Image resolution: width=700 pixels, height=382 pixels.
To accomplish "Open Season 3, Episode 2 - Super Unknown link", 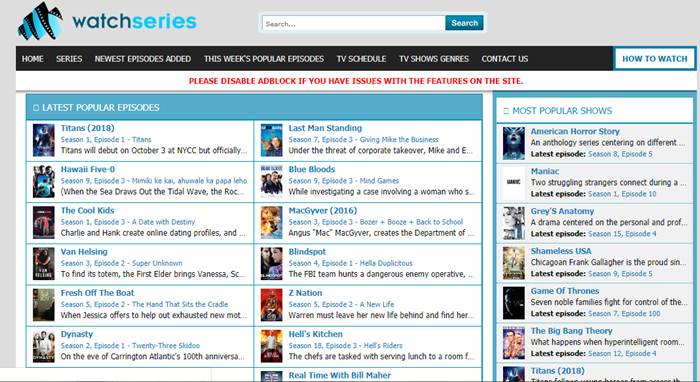I will pos(121,263).
